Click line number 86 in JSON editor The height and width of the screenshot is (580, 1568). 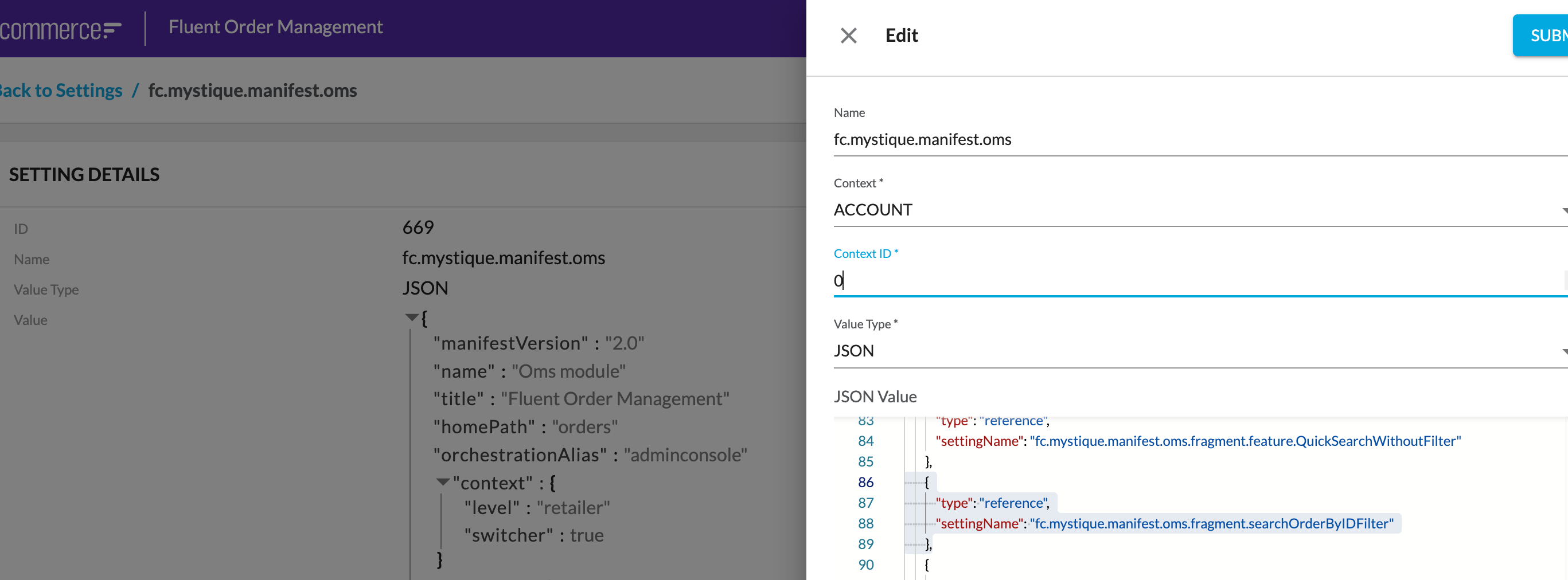coord(865,482)
